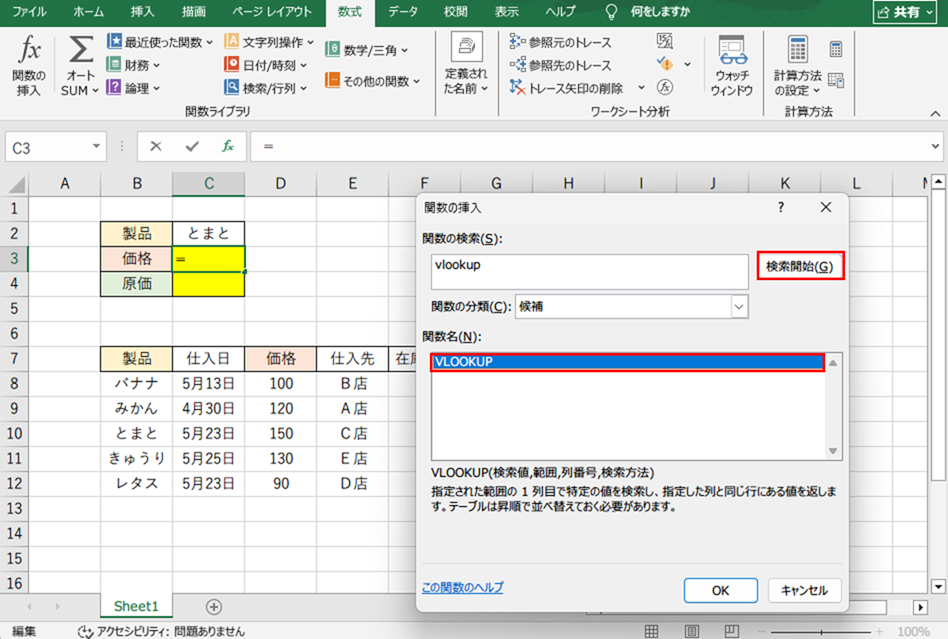Click the オートSUM sigma icon
948x639 pixels.
pyautogui.click(x=81, y=52)
